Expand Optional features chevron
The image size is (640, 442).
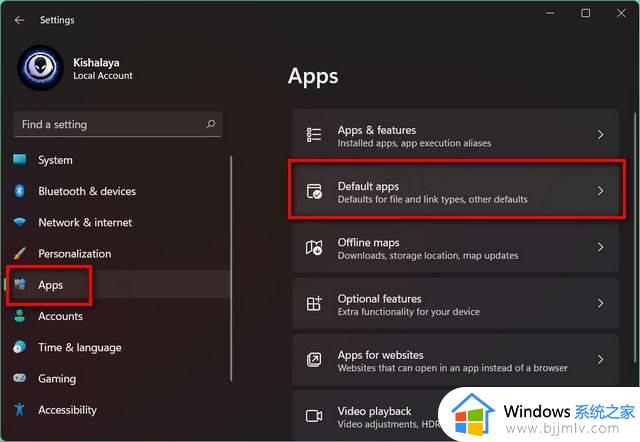click(x=600, y=303)
